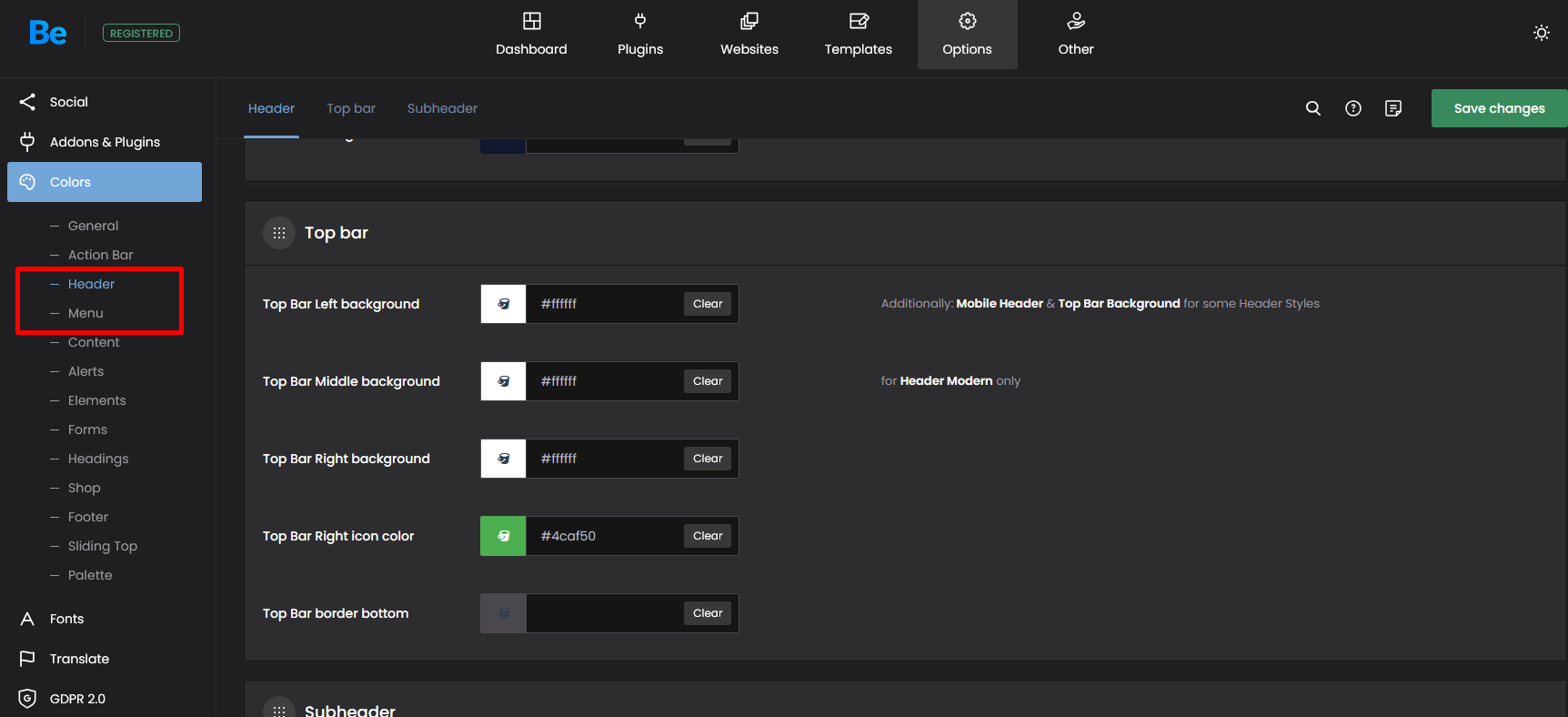Screen dimensions: 1568x717
Task: Switch to the Subheader tab
Action: pyautogui.click(x=442, y=108)
